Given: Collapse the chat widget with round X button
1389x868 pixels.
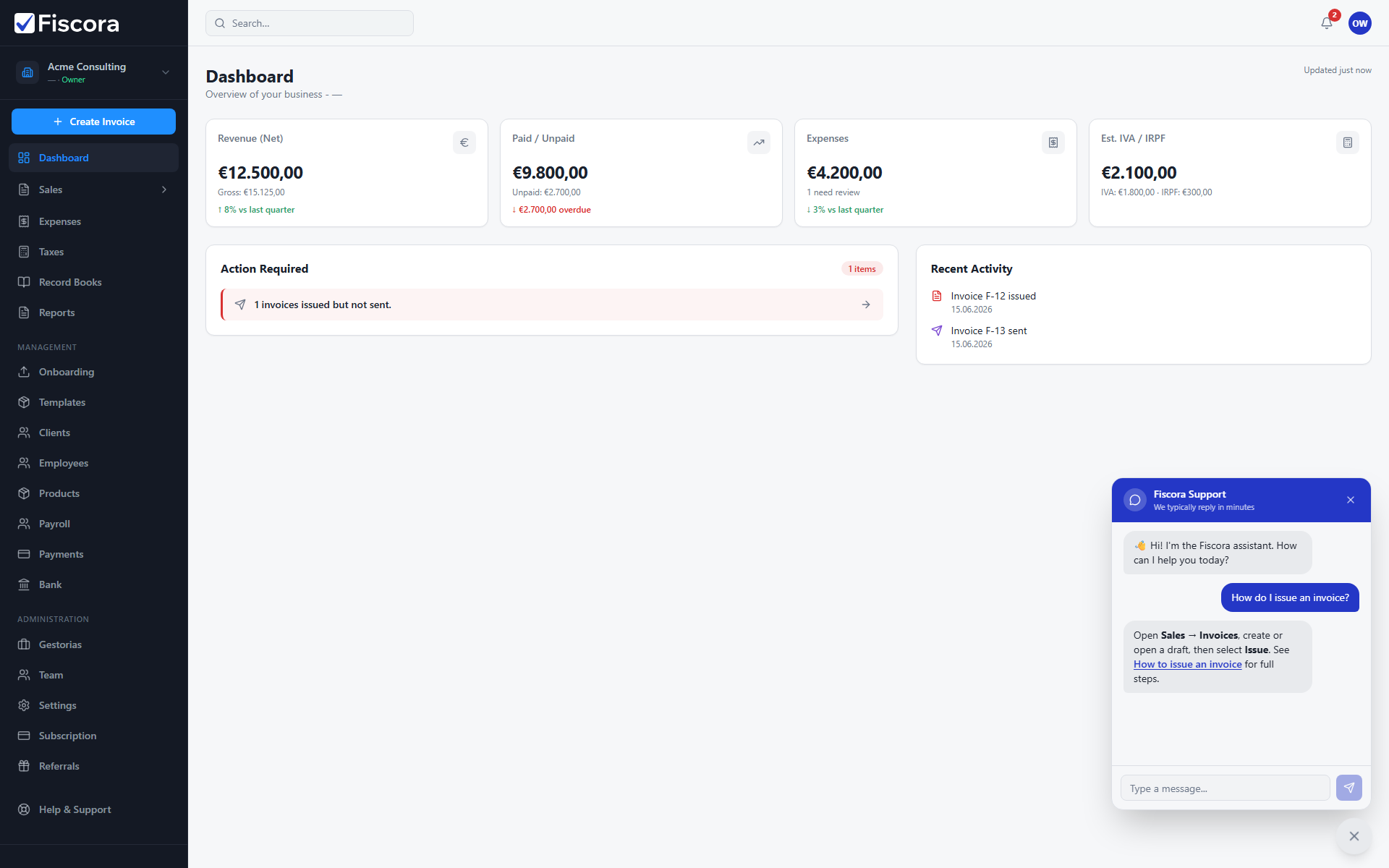Looking at the screenshot, I should pos(1354,836).
